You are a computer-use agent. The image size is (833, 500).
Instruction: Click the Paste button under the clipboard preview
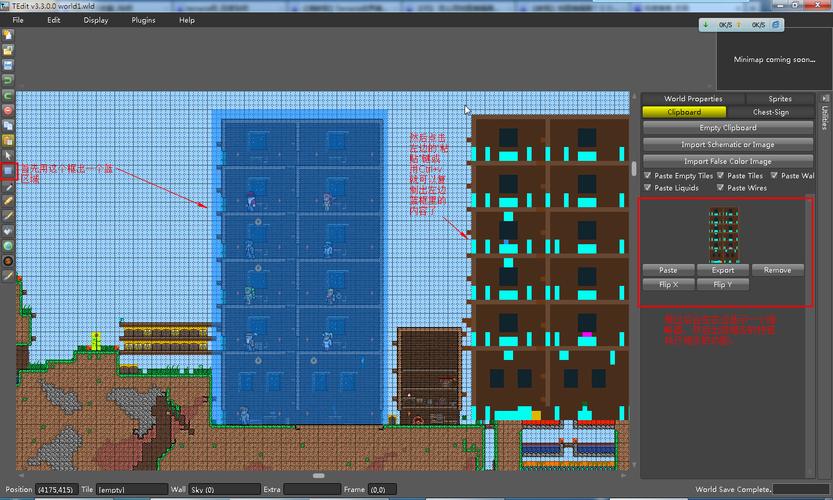pos(668,270)
